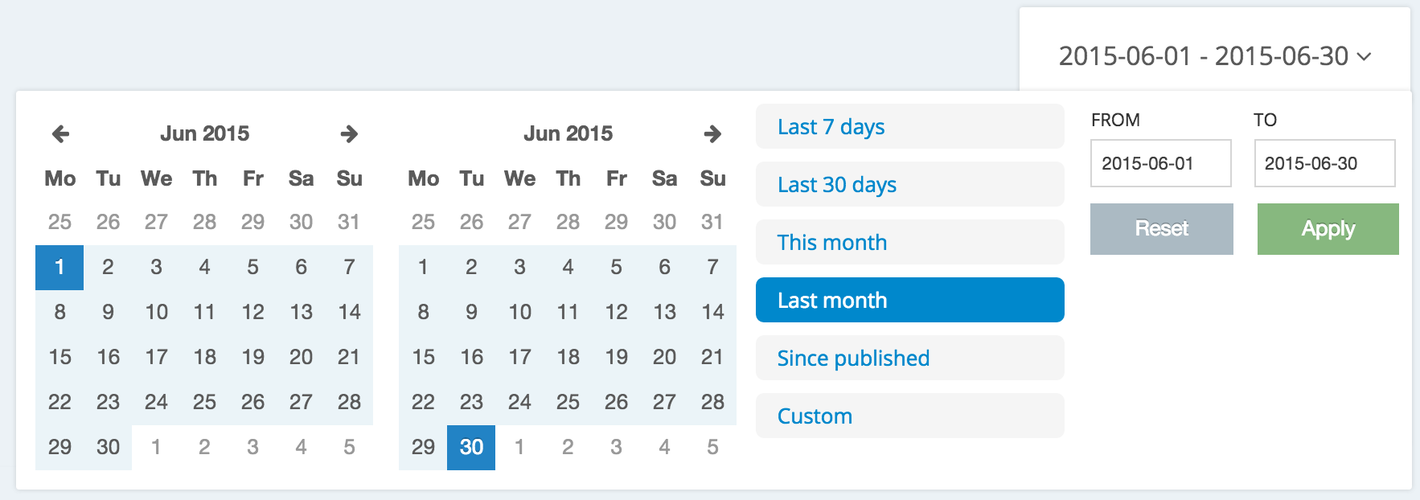Go to previous month in left calendar

click(x=60, y=133)
